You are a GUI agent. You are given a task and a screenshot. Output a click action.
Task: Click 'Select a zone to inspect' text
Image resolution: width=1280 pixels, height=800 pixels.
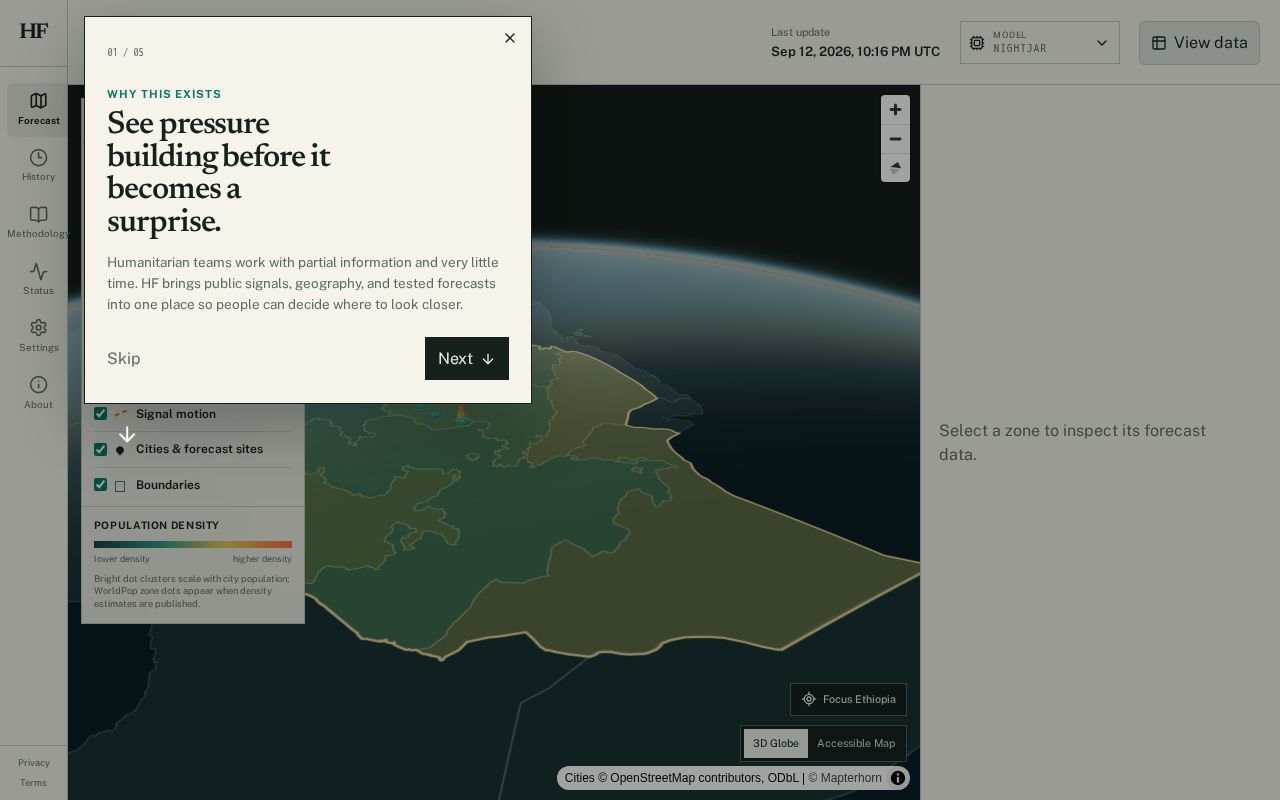[x=1072, y=442]
